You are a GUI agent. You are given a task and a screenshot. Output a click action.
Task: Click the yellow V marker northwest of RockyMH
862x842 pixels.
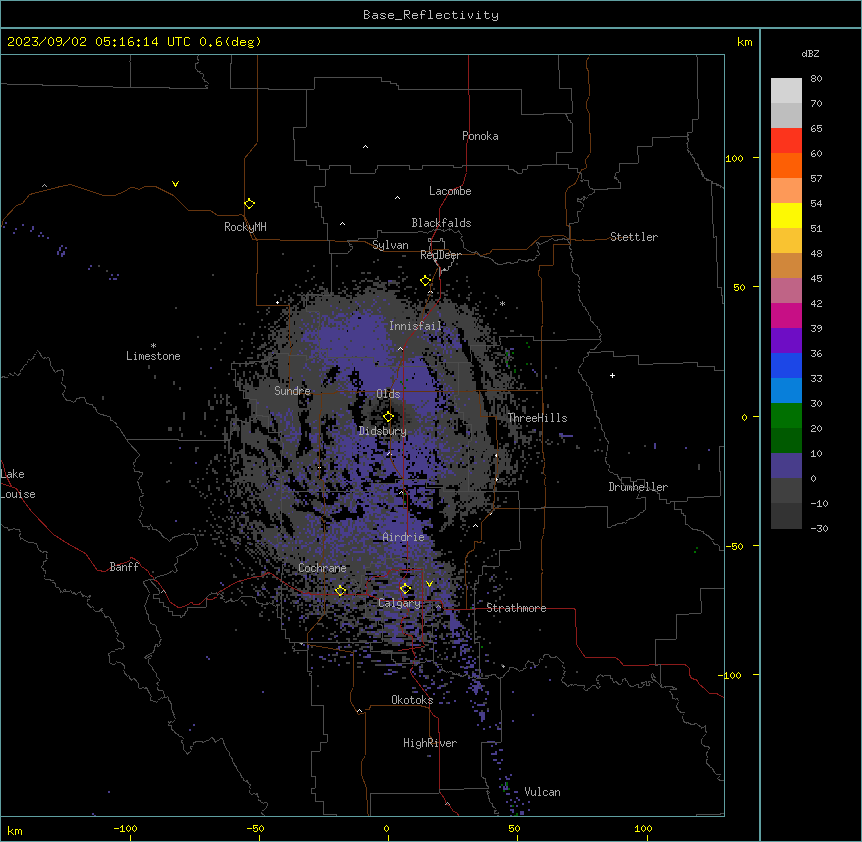click(175, 184)
